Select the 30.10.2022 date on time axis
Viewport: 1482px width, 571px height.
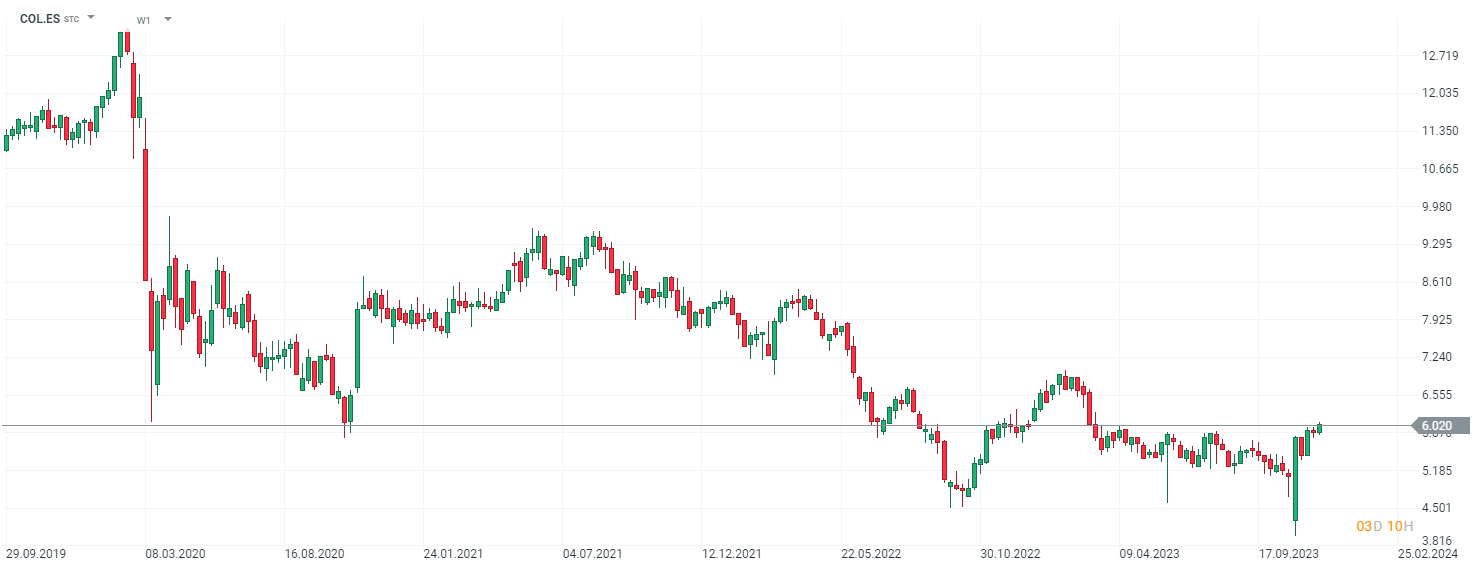[x=1010, y=552]
